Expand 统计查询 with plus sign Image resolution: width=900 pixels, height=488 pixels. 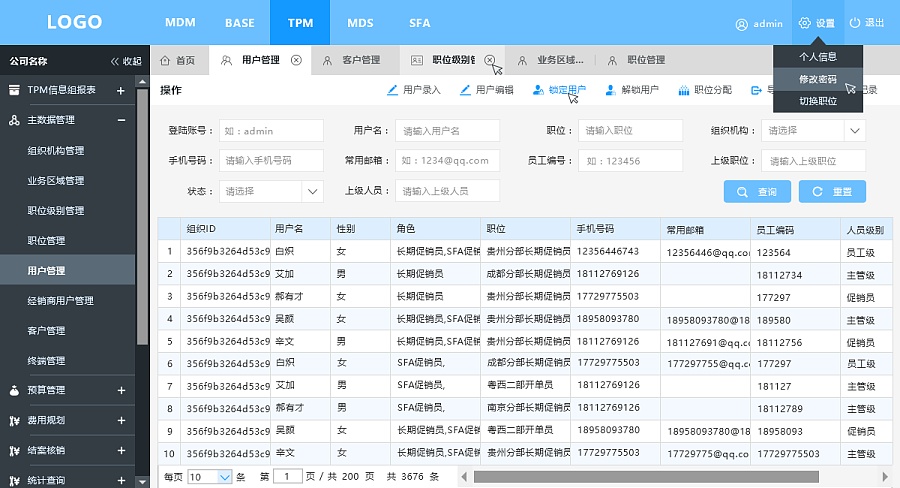coord(121,481)
